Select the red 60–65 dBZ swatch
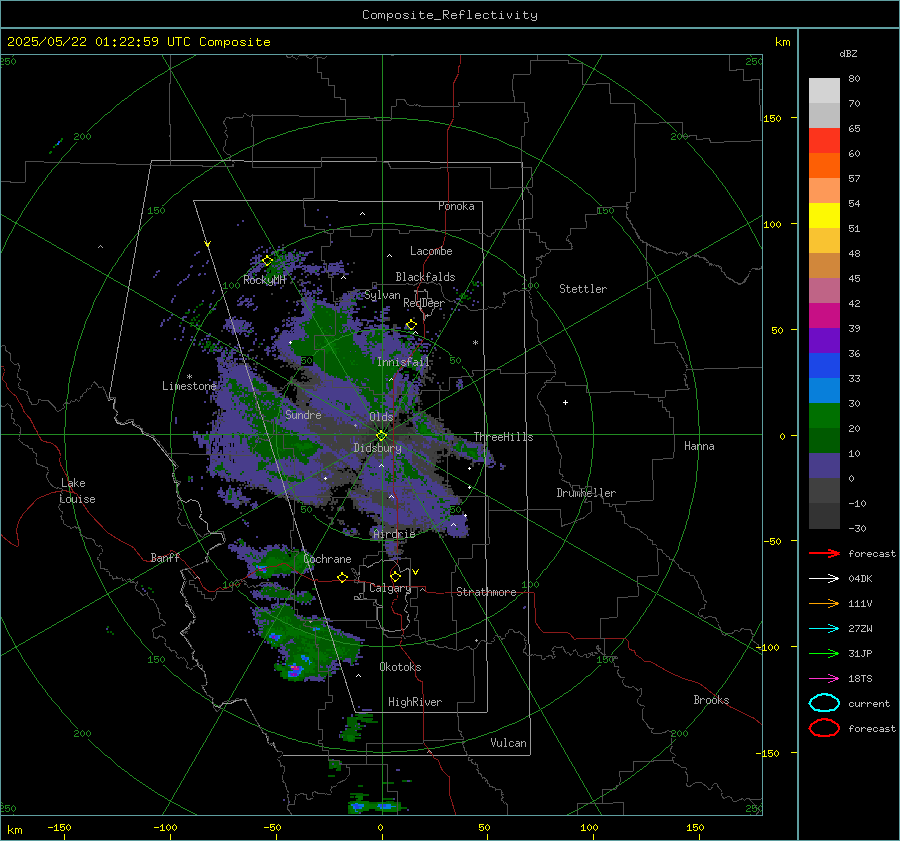900x841 pixels. 824,141
